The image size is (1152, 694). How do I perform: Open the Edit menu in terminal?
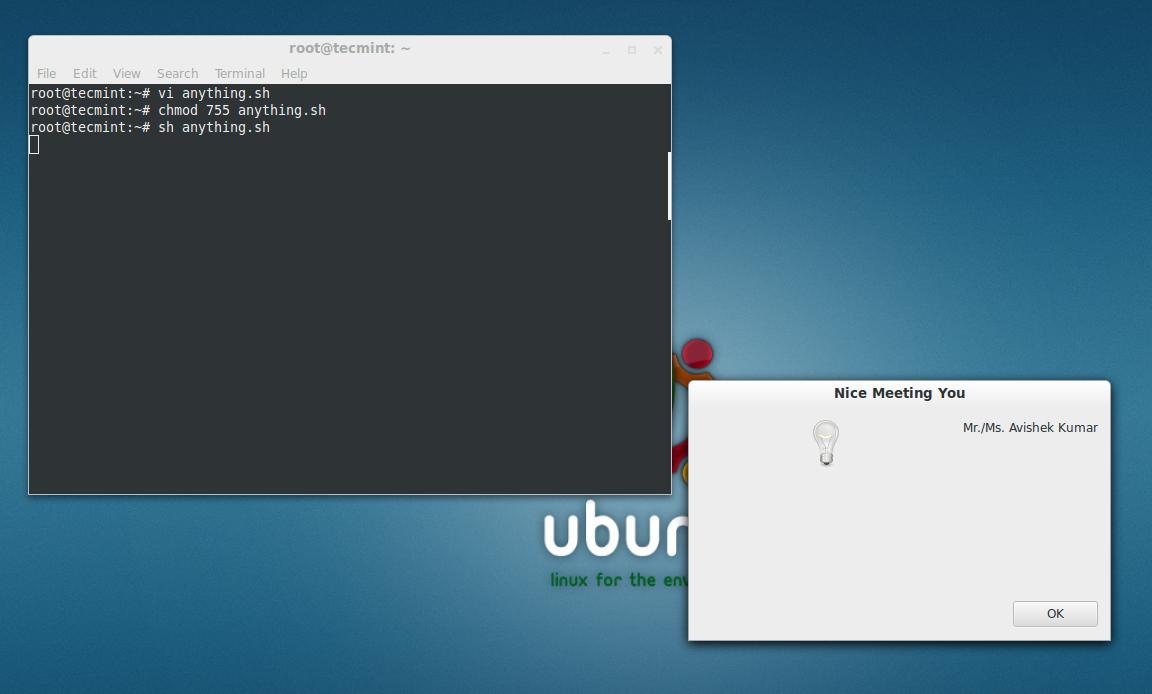pos(84,73)
